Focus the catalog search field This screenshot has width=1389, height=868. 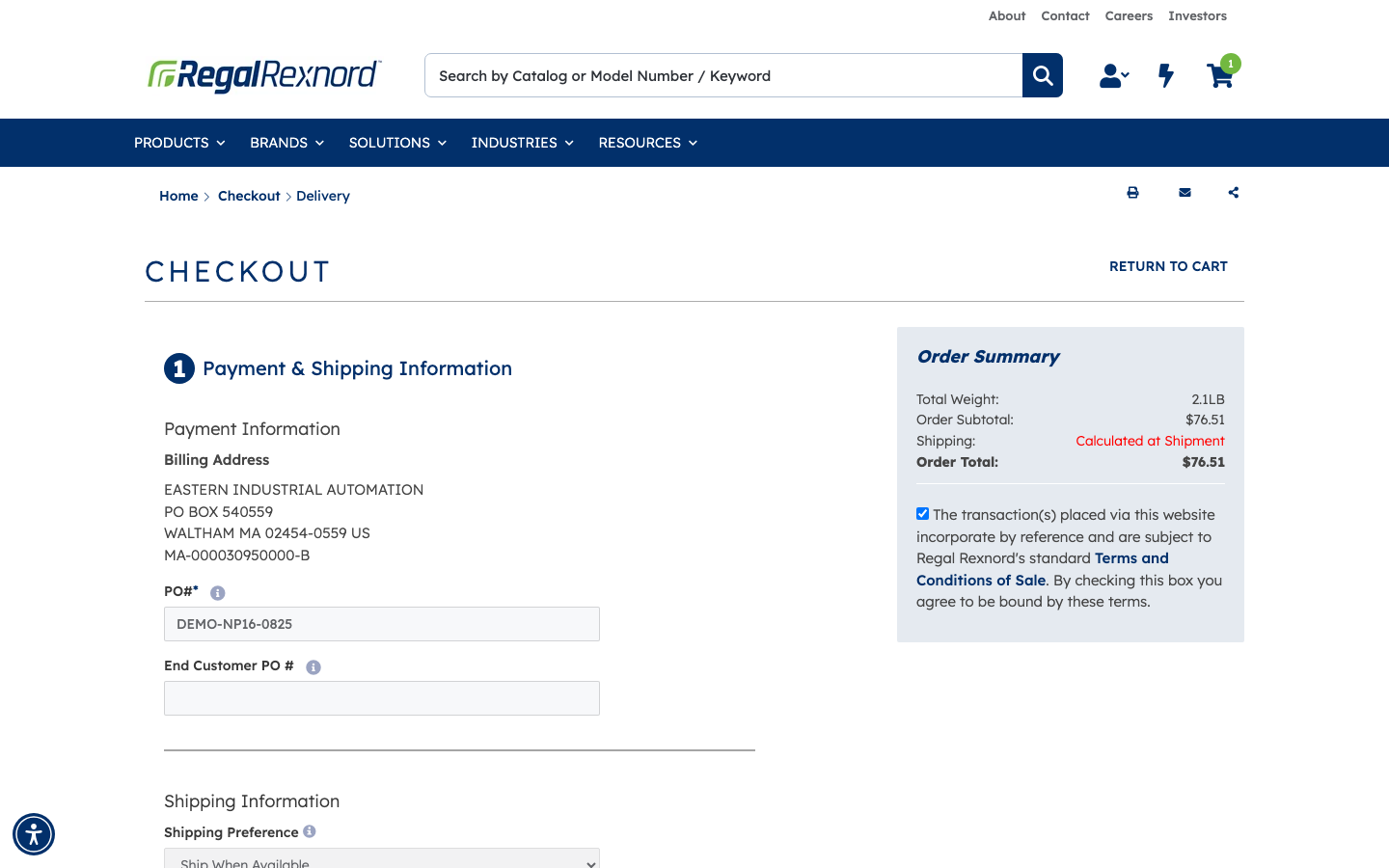723,75
